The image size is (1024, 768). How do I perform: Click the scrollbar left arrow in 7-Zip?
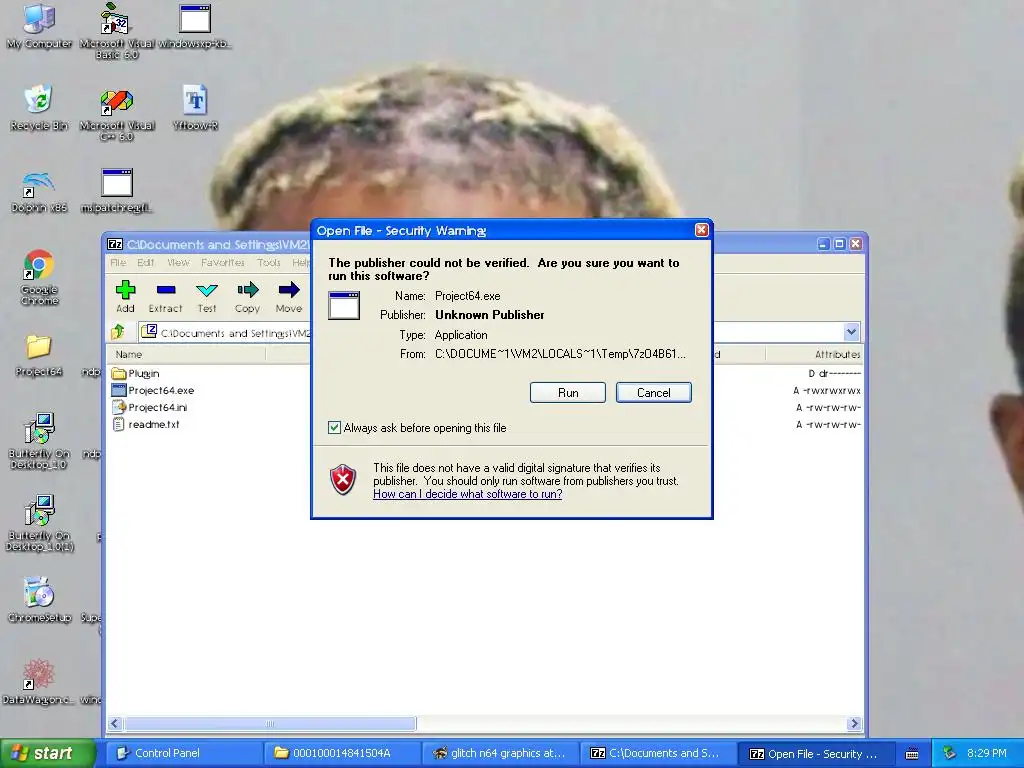coord(115,724)
